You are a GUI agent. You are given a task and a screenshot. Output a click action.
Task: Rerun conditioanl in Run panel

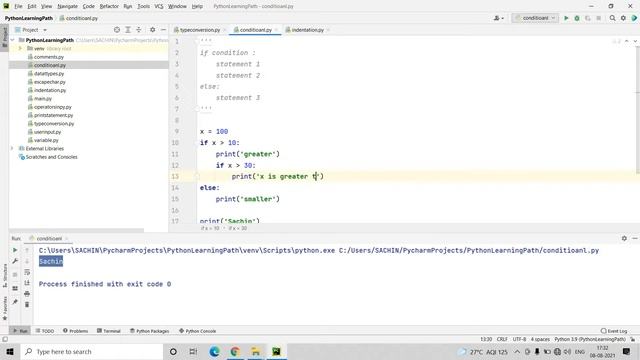click(15, 250)
